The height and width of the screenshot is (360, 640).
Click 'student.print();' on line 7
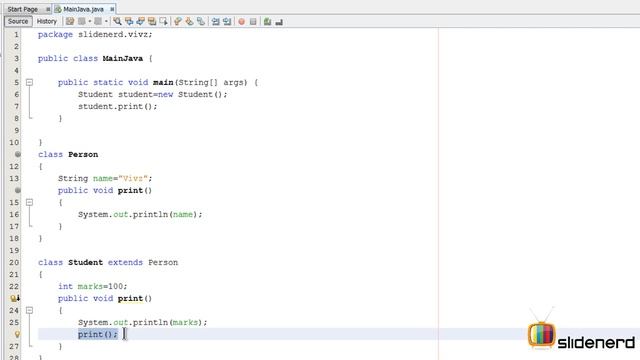tap(118, 107)
